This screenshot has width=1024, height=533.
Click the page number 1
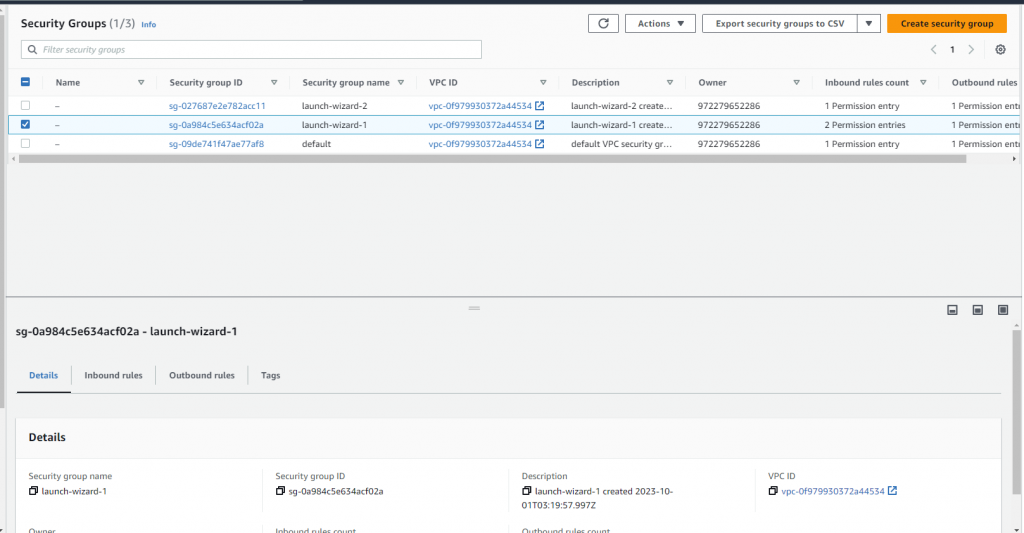pyautogui.click(x=952, y=50)
